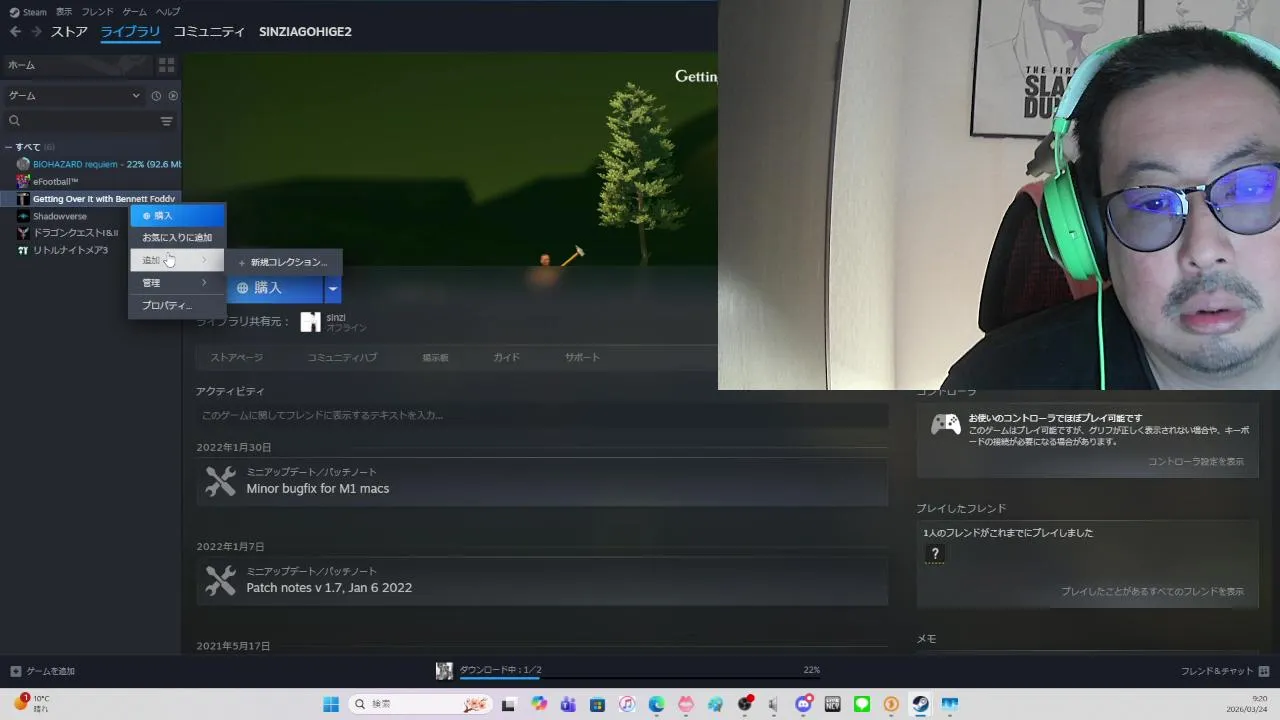Click the BIOHAZARD requiem game icon
This screenshot has width=1280, height=720.
click(x=23, y=164)
